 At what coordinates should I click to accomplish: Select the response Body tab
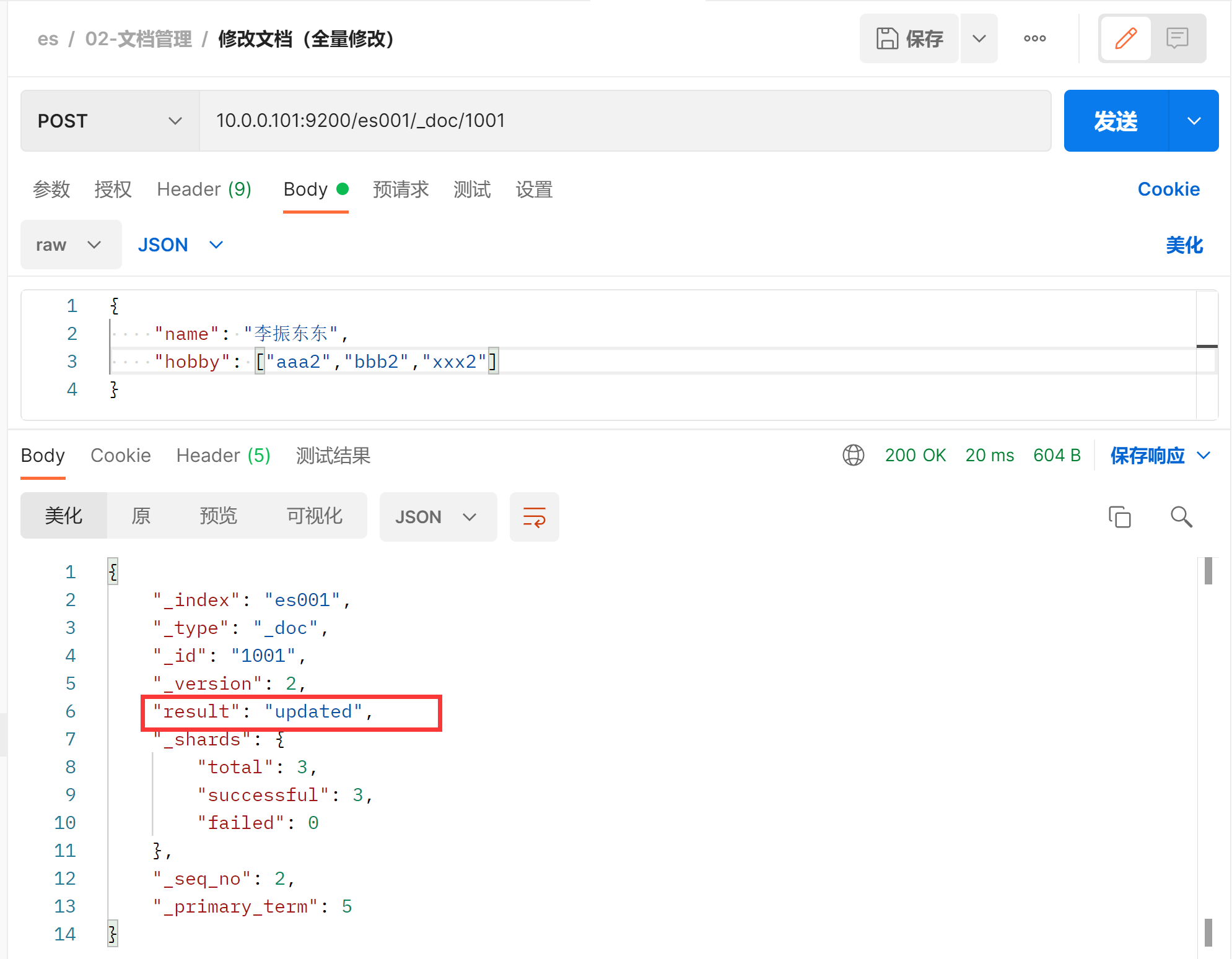click(x=43, y=456)
